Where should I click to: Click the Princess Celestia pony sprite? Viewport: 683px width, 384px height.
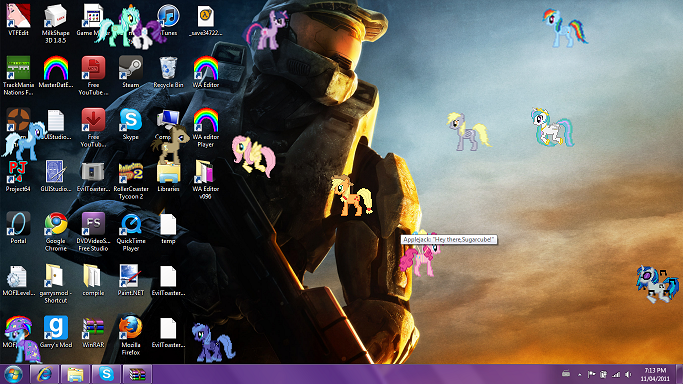click(x=552, y=127)
